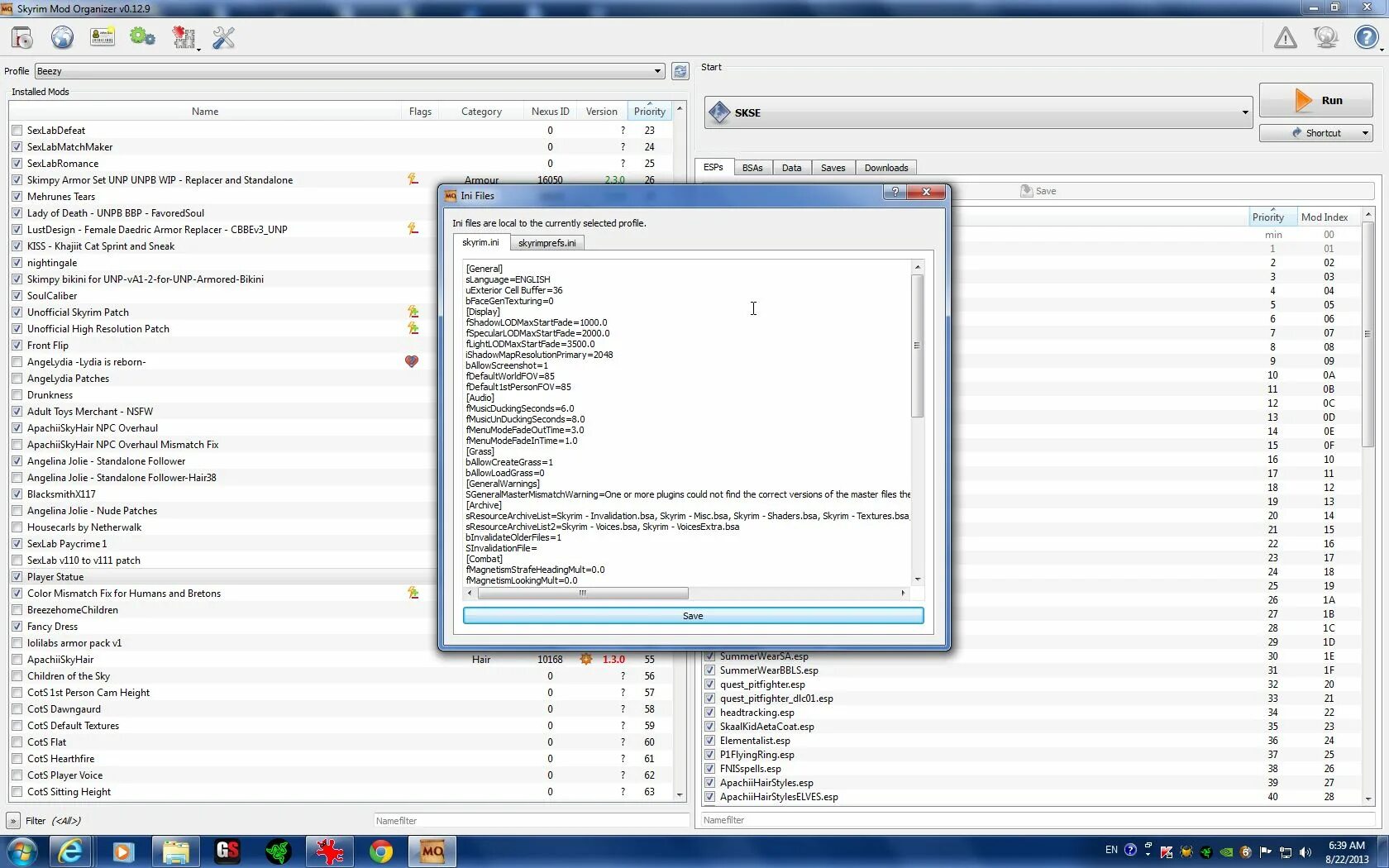Sort mods by the Priority column header
1389x868 pixels.
(650, 112)
